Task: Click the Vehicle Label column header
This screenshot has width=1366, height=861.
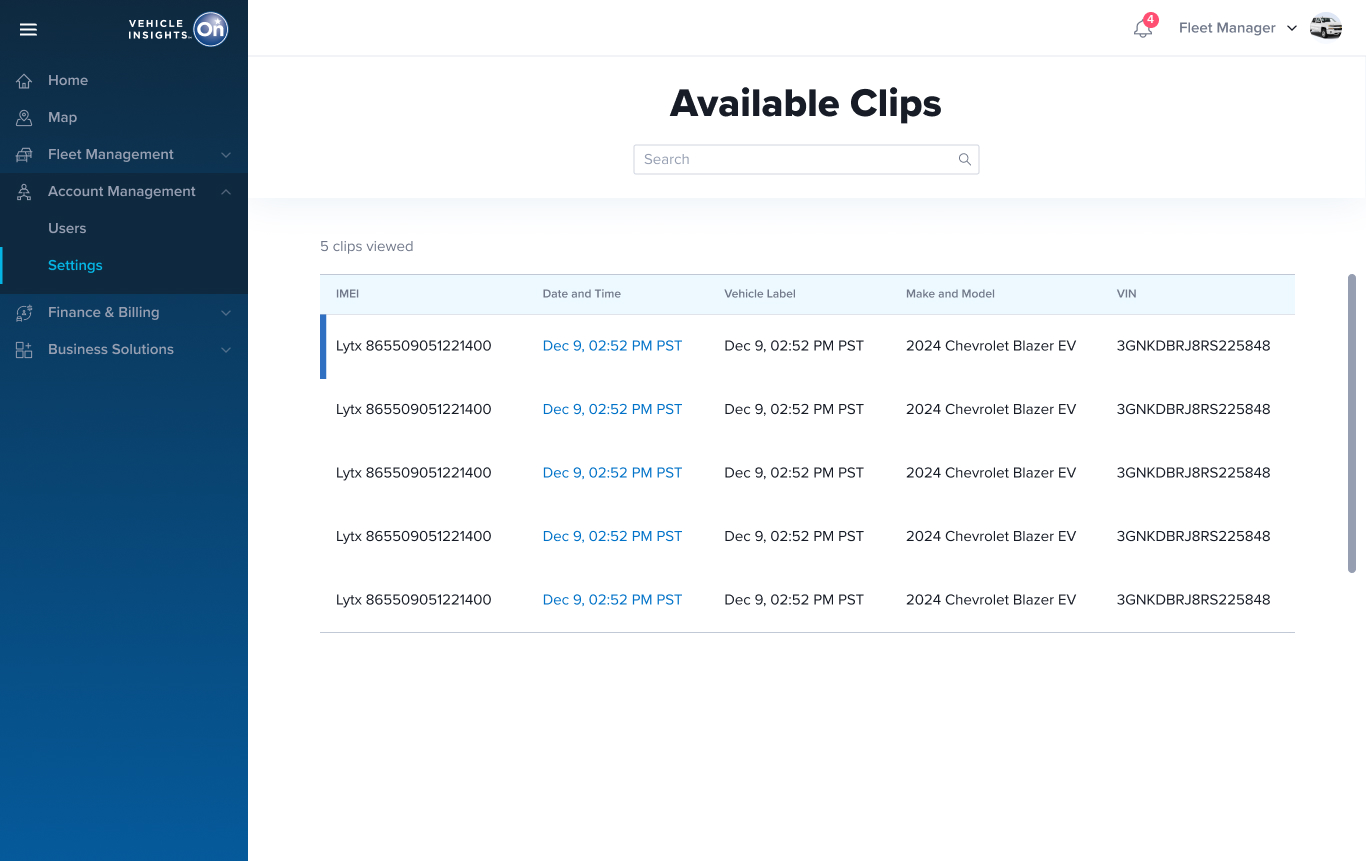Action: [760, 294]
